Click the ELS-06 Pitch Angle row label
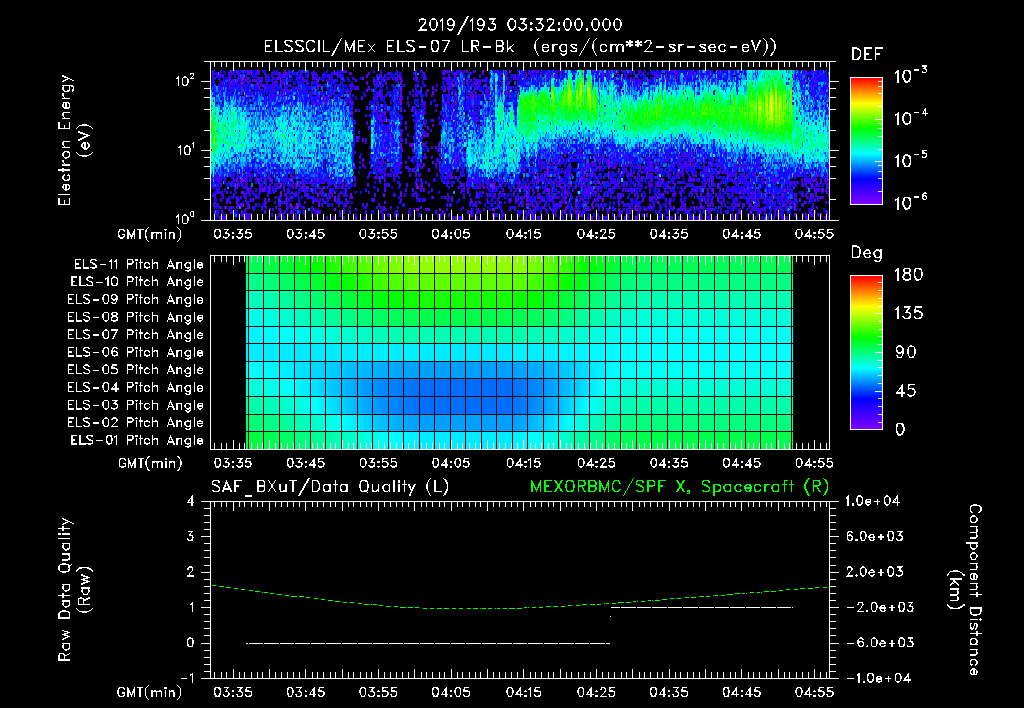Screen dimensions: 1024x708 tap(136, 353)
